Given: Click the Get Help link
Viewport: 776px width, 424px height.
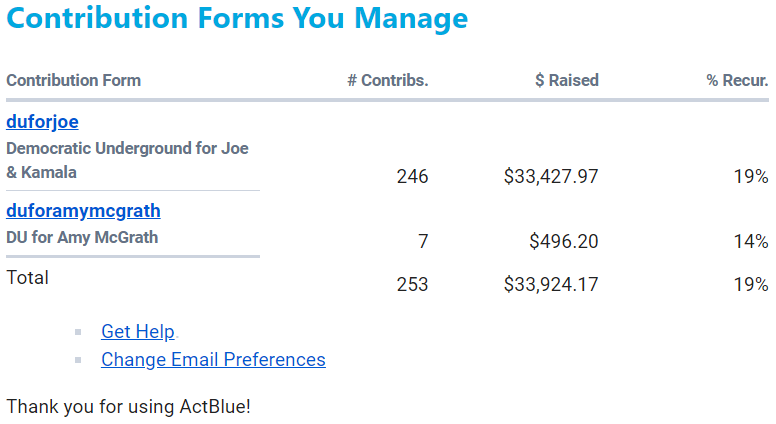Looking at the screenshot, I should pos(138,331).
